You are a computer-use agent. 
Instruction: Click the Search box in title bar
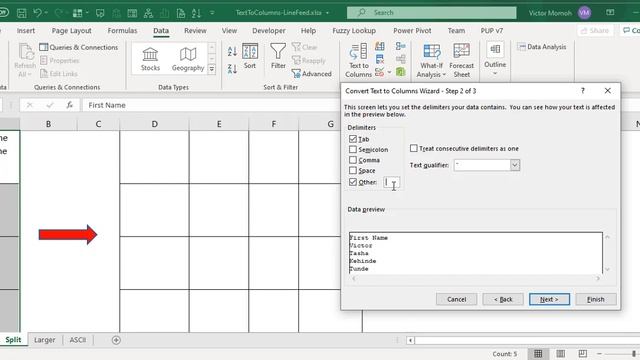(x=431, y=13)
